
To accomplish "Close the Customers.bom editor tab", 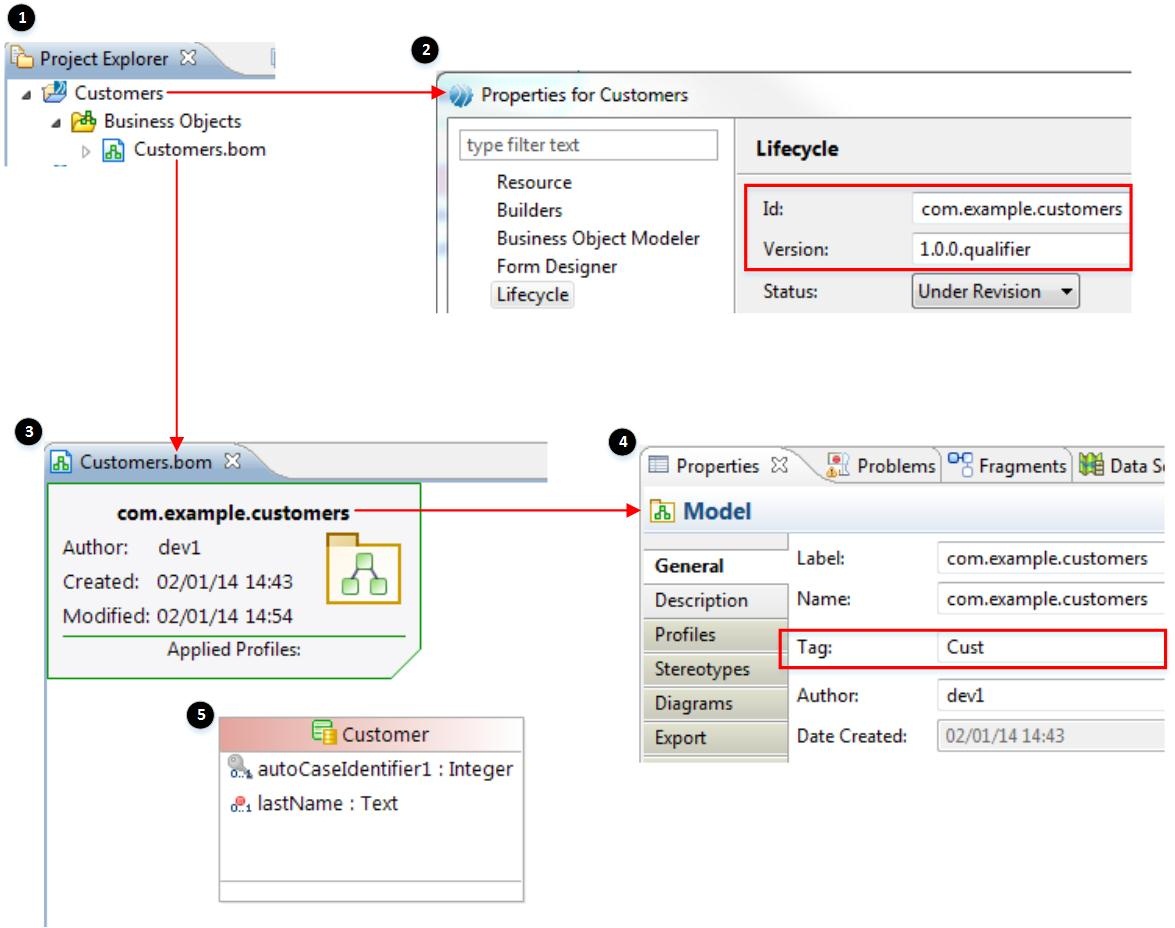I will point(232,460).
